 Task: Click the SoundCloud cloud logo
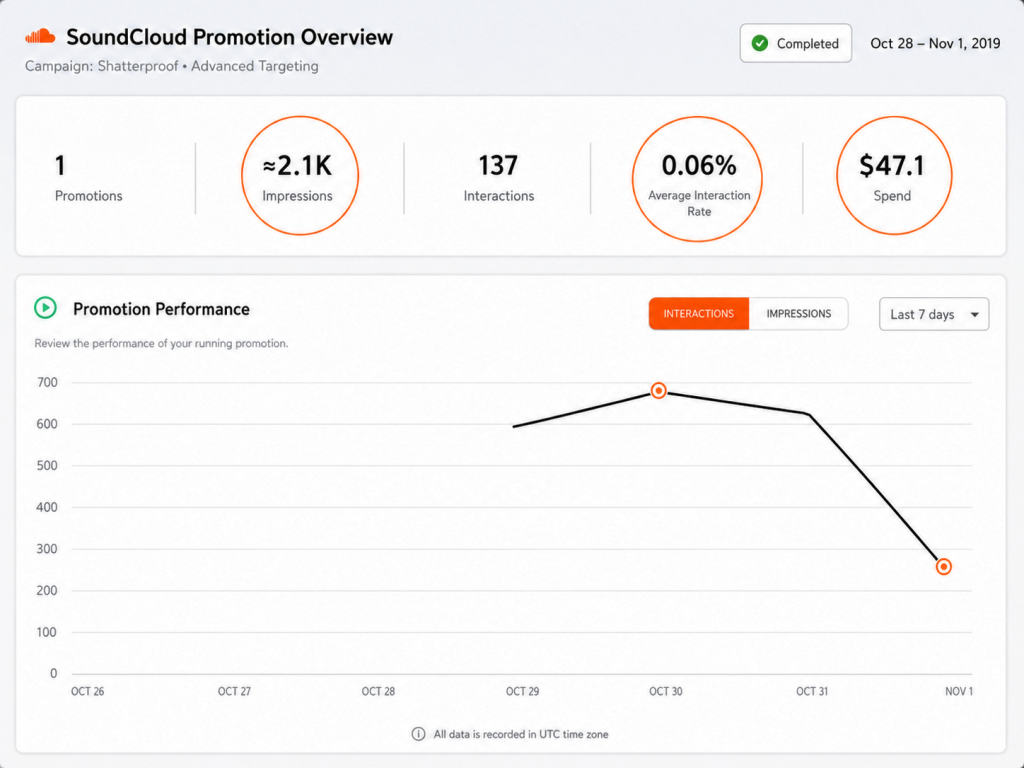coord(40,37)
